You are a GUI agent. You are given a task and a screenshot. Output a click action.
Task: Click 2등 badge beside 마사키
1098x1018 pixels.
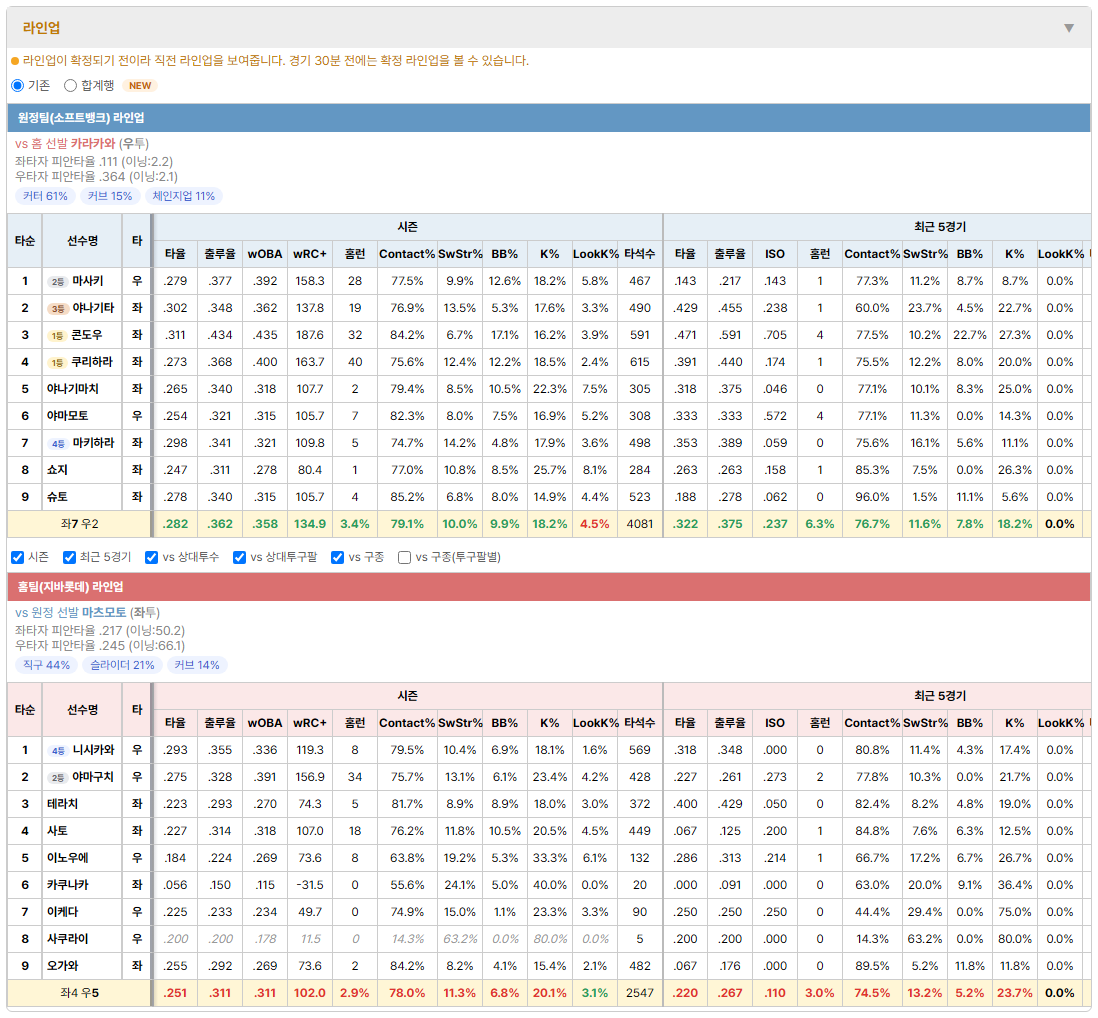(57, 281)
